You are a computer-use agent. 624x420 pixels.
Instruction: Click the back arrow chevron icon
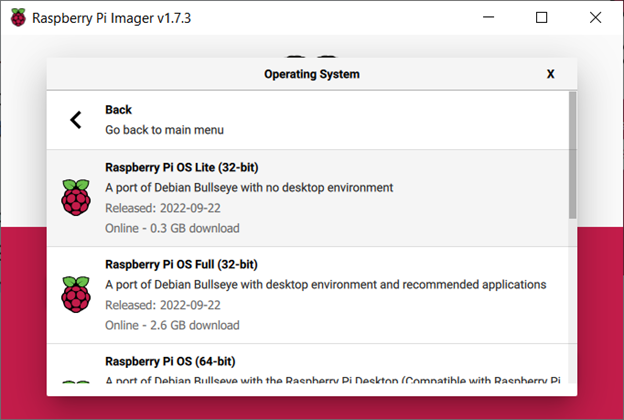pyautogui.click(x=76, y=120)
